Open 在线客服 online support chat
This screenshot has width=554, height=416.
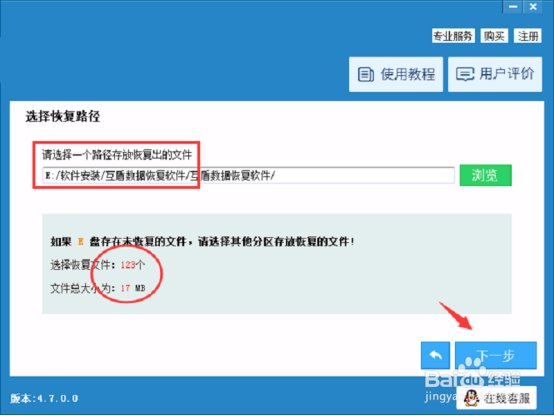point(496,398)
